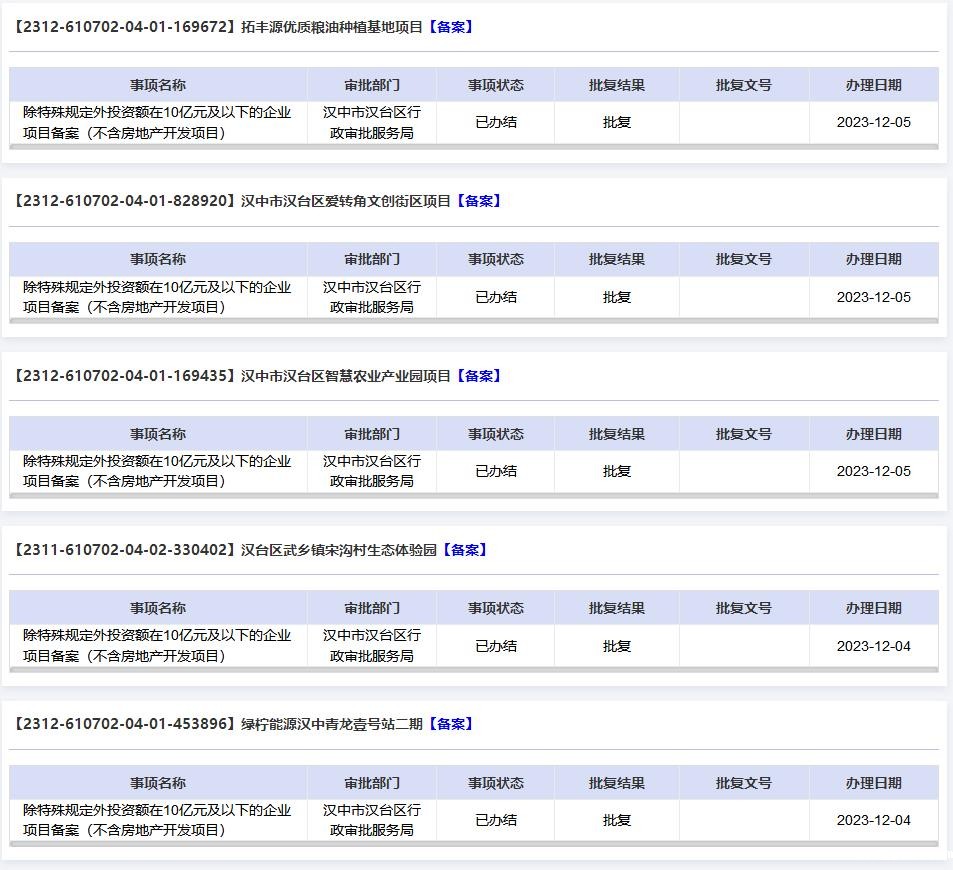Screen dimensions: 953x870
Task: Select 事项名称 description cell in the 宋沟村 table
Action: point(158,646)
